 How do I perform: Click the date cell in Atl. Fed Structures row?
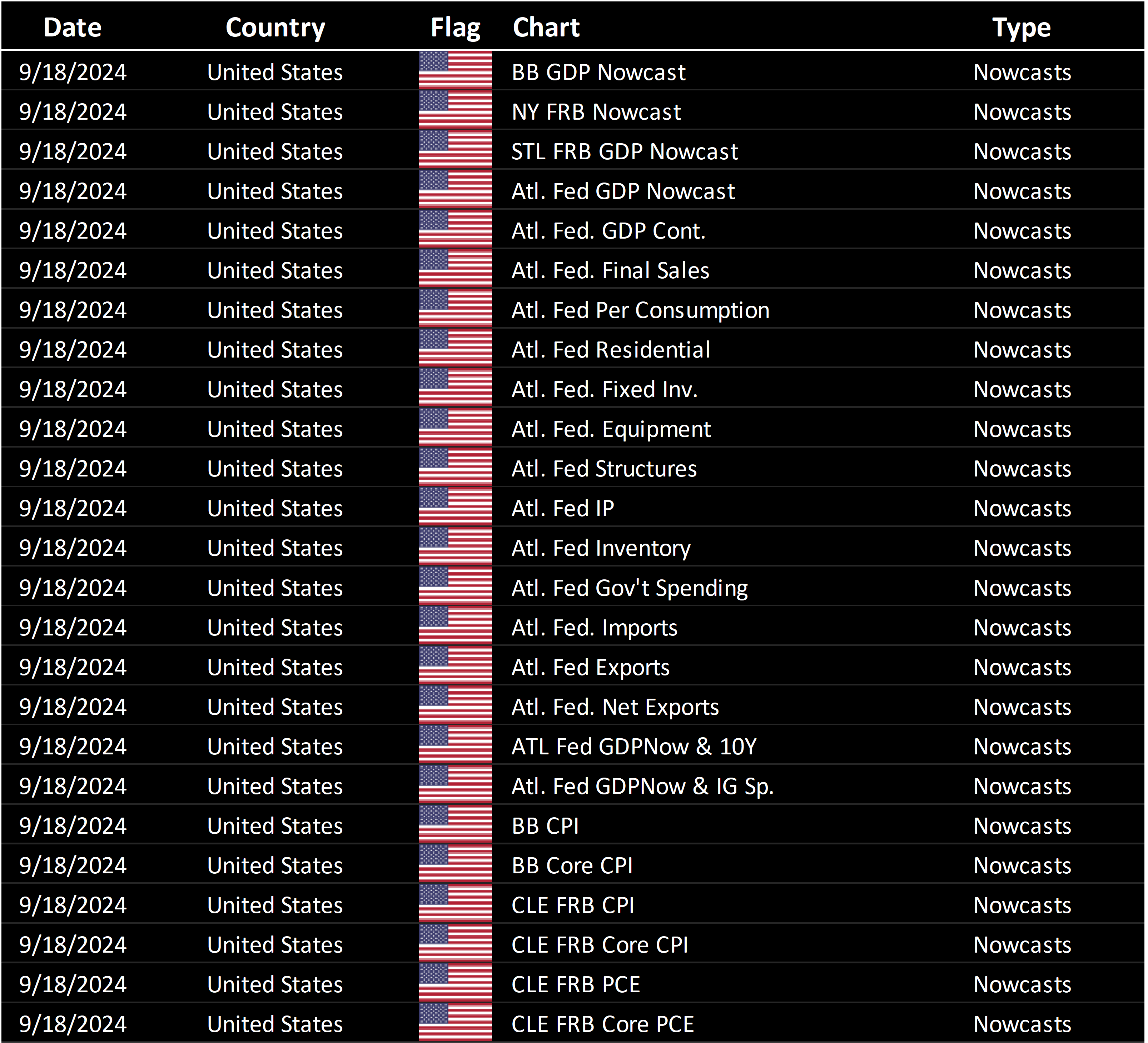pos(72,469)
